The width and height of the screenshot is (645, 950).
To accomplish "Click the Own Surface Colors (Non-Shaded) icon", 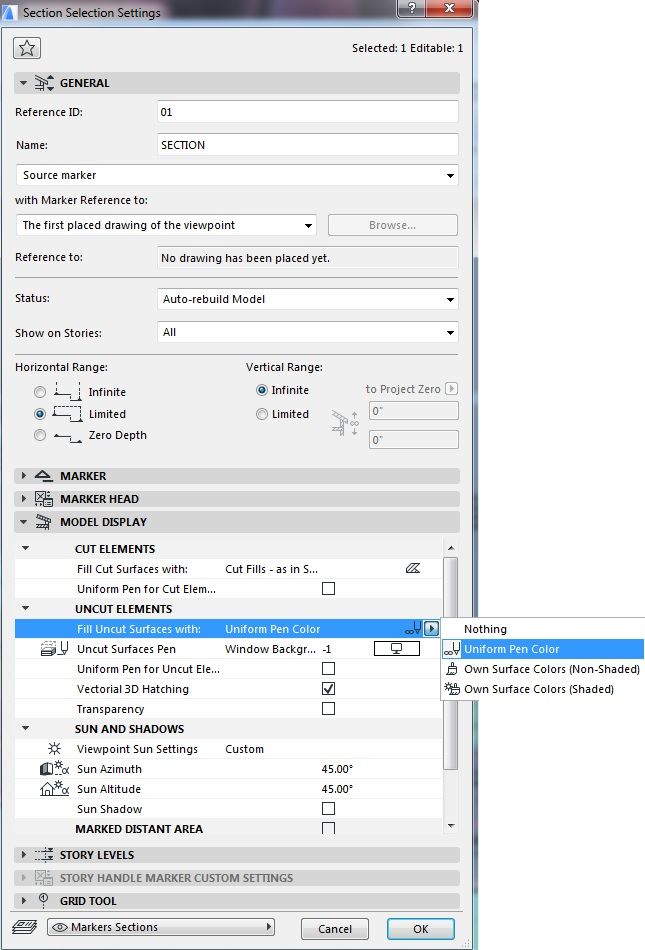I will click(x=452, y=669).
